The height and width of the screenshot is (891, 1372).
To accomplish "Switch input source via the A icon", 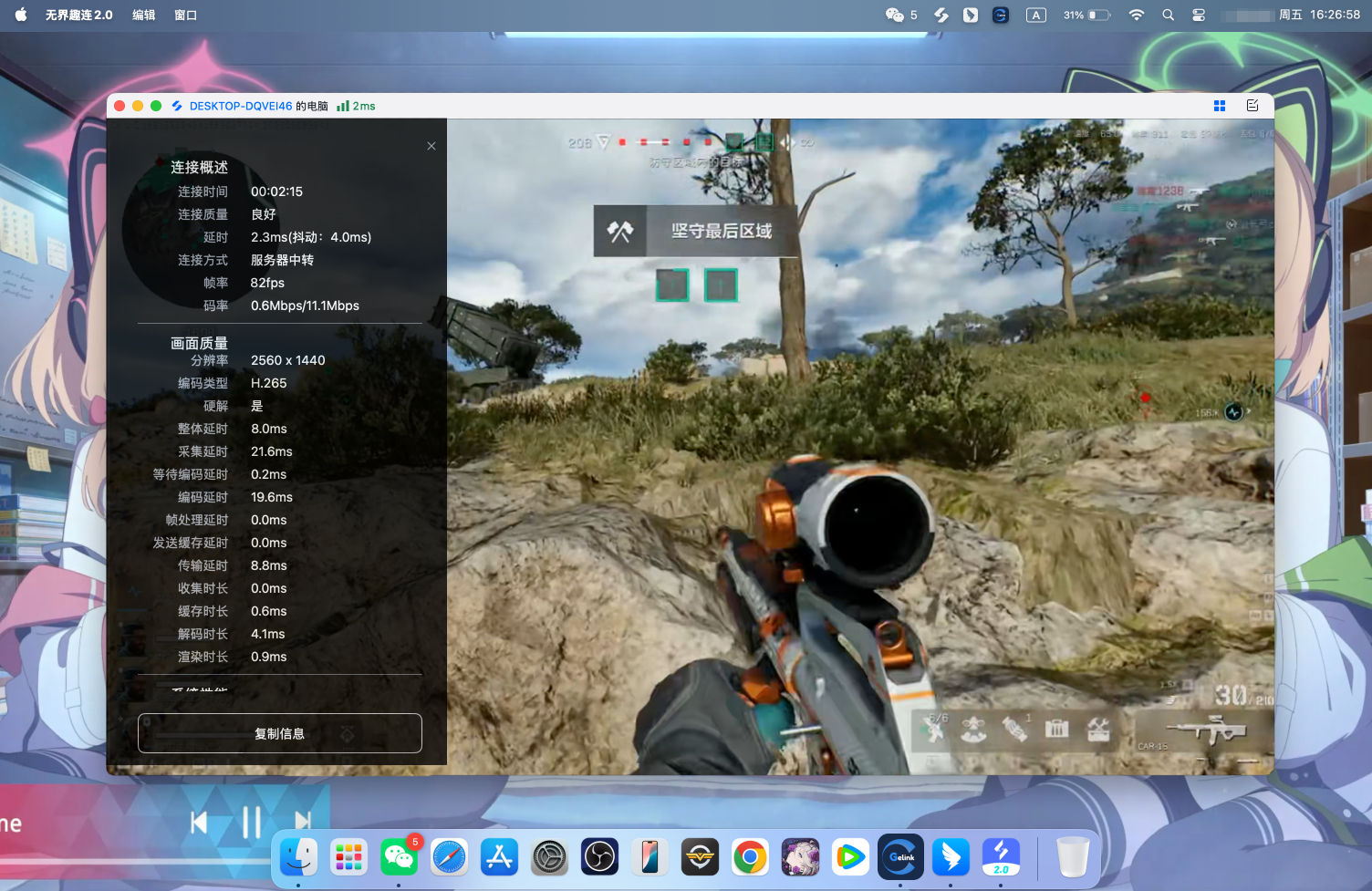I will [1036, 15].
